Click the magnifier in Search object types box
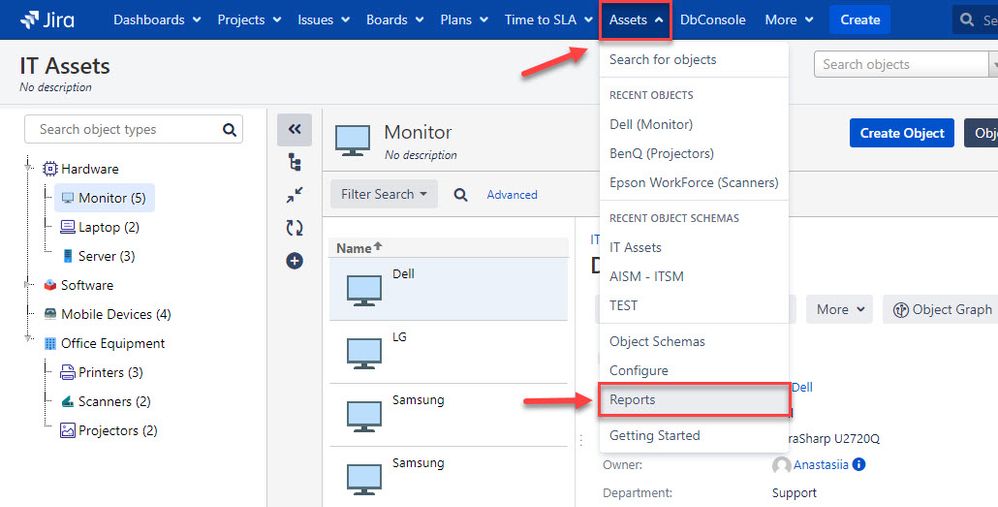The image size is (998, 507). coord(229,130)
